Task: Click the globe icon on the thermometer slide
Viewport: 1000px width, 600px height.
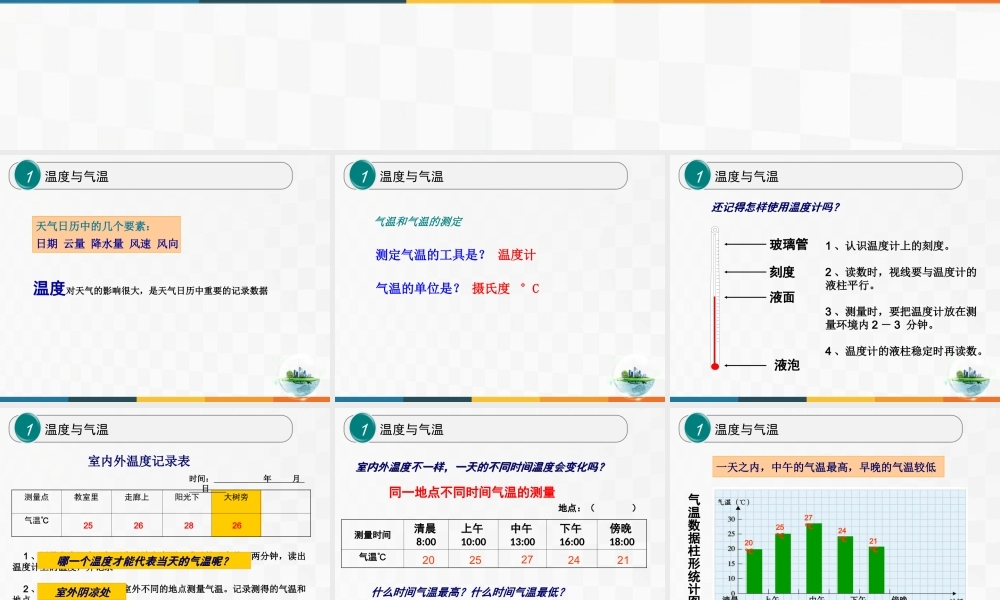Action: coord(967,378)
